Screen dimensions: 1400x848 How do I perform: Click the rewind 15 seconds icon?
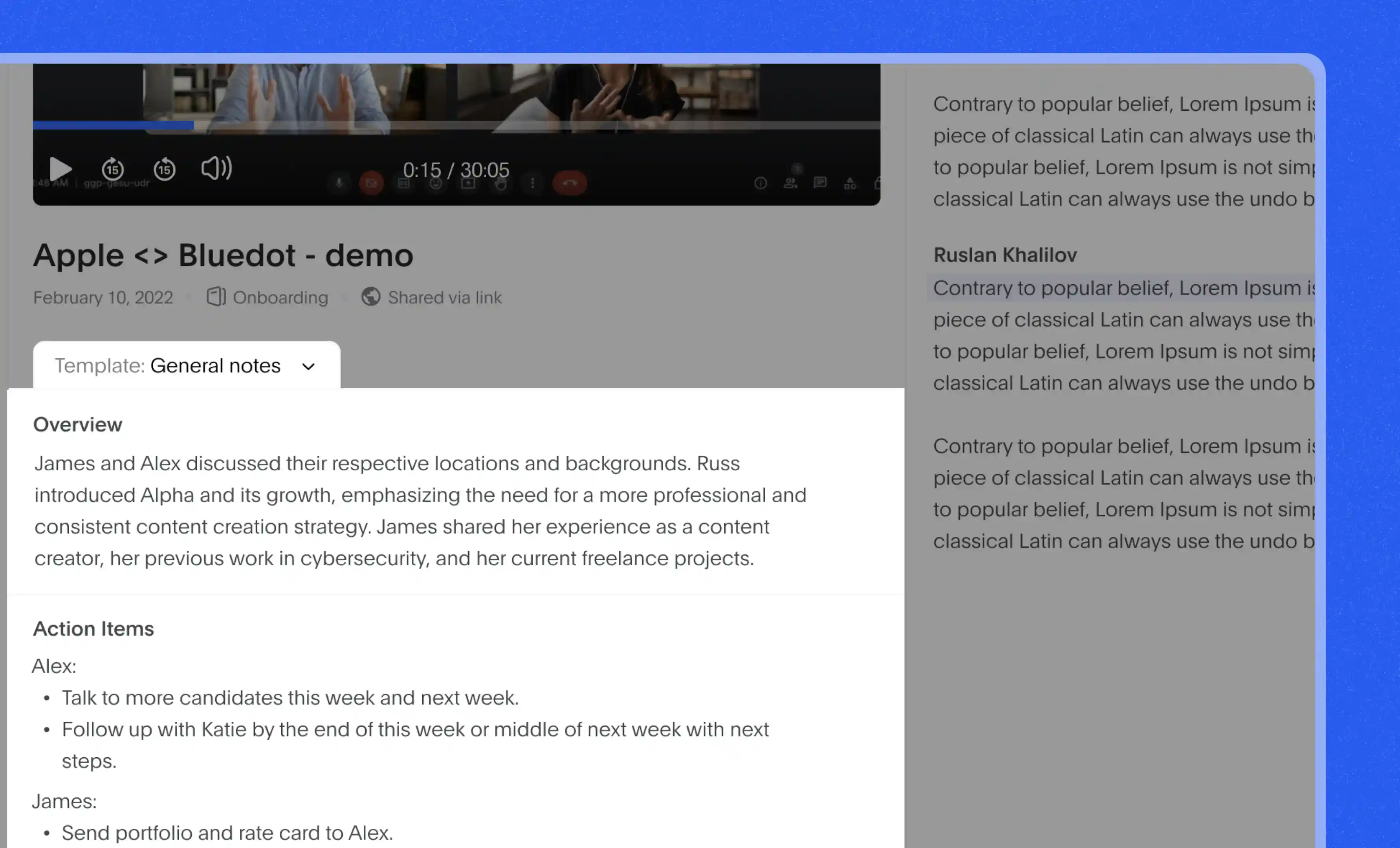pyautogui.click(x=164, y=168)
